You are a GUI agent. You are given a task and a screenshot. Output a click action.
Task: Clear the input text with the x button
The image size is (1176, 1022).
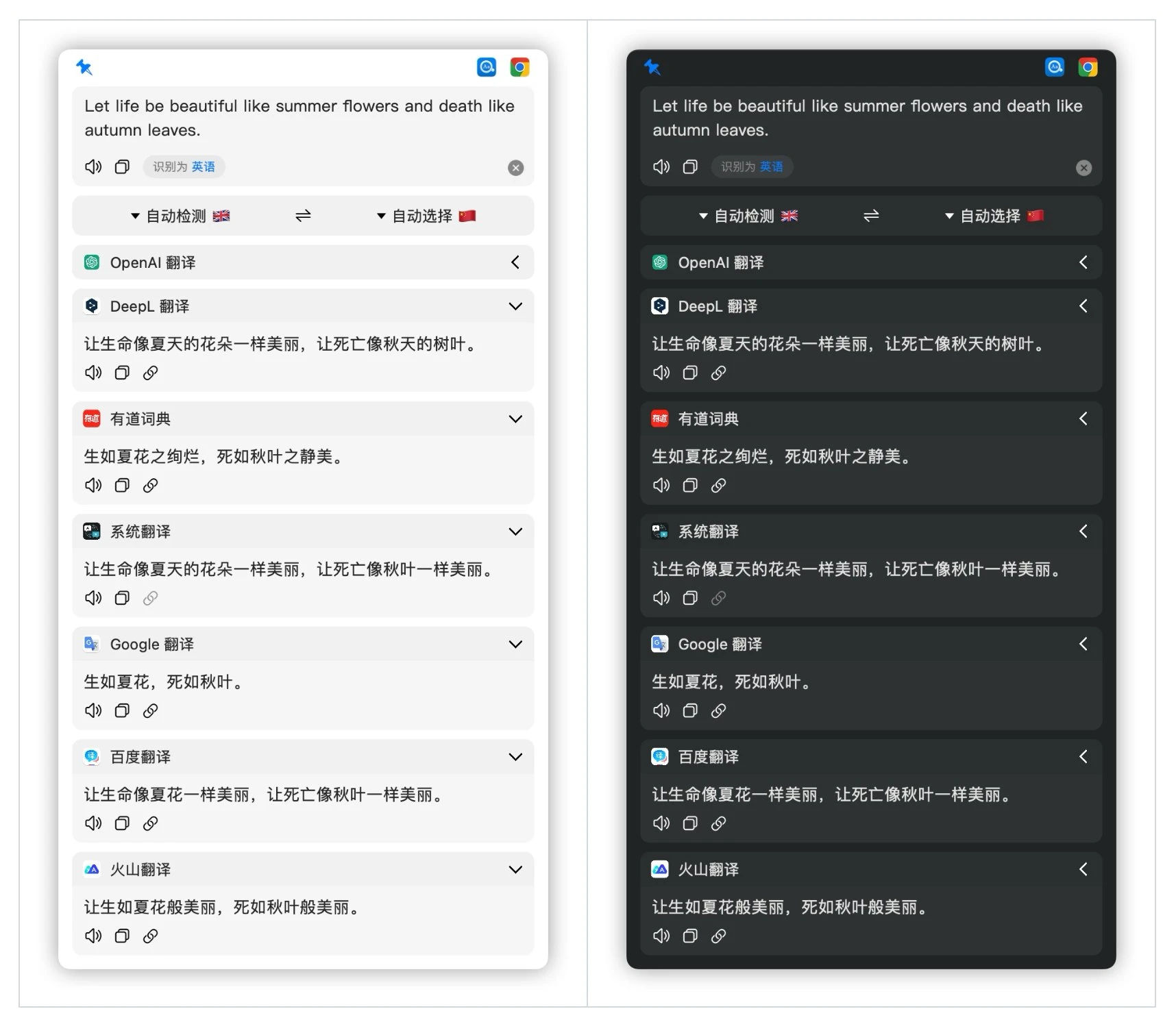pyautogui.click(x=515, y=168)
